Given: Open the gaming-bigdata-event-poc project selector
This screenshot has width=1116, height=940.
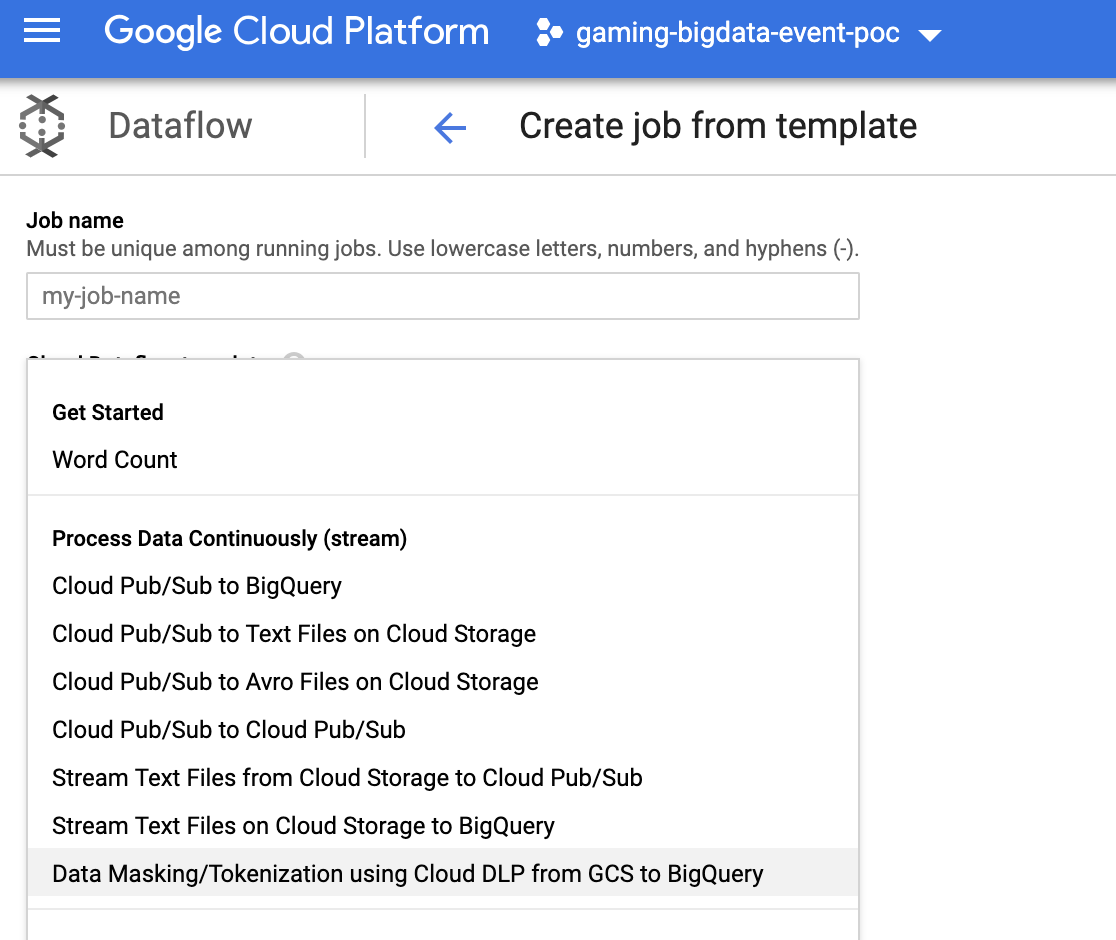Looking at the screenshot, I should (739, 33).
